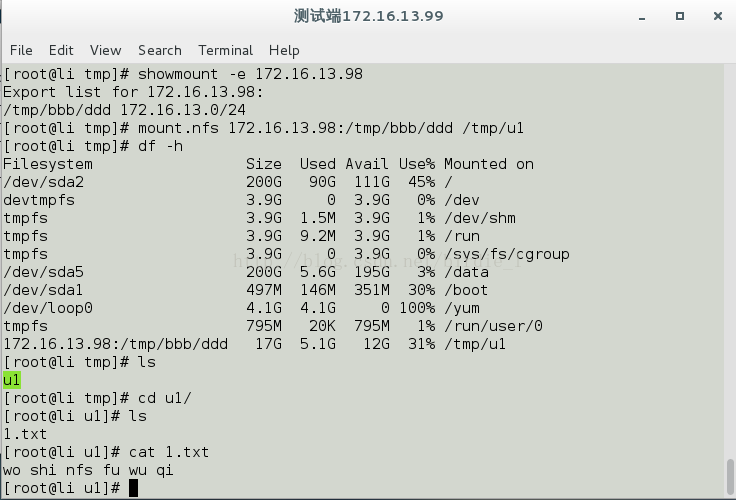
Task: Click the "wo shi nfs fu wu qi" output line
Action: point(90,470)
